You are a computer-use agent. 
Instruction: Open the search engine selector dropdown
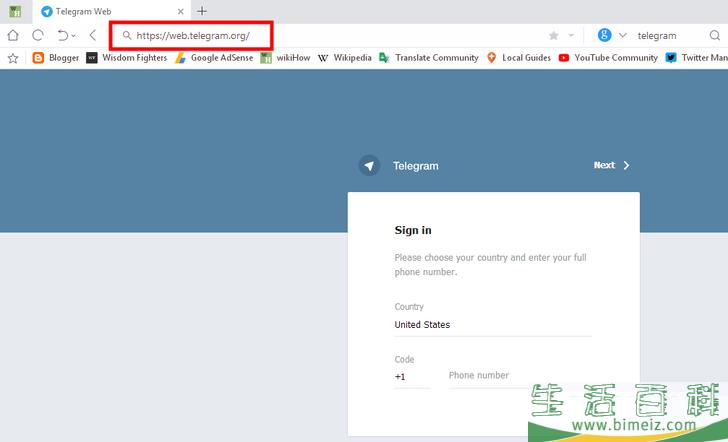[x=623, y=35]
